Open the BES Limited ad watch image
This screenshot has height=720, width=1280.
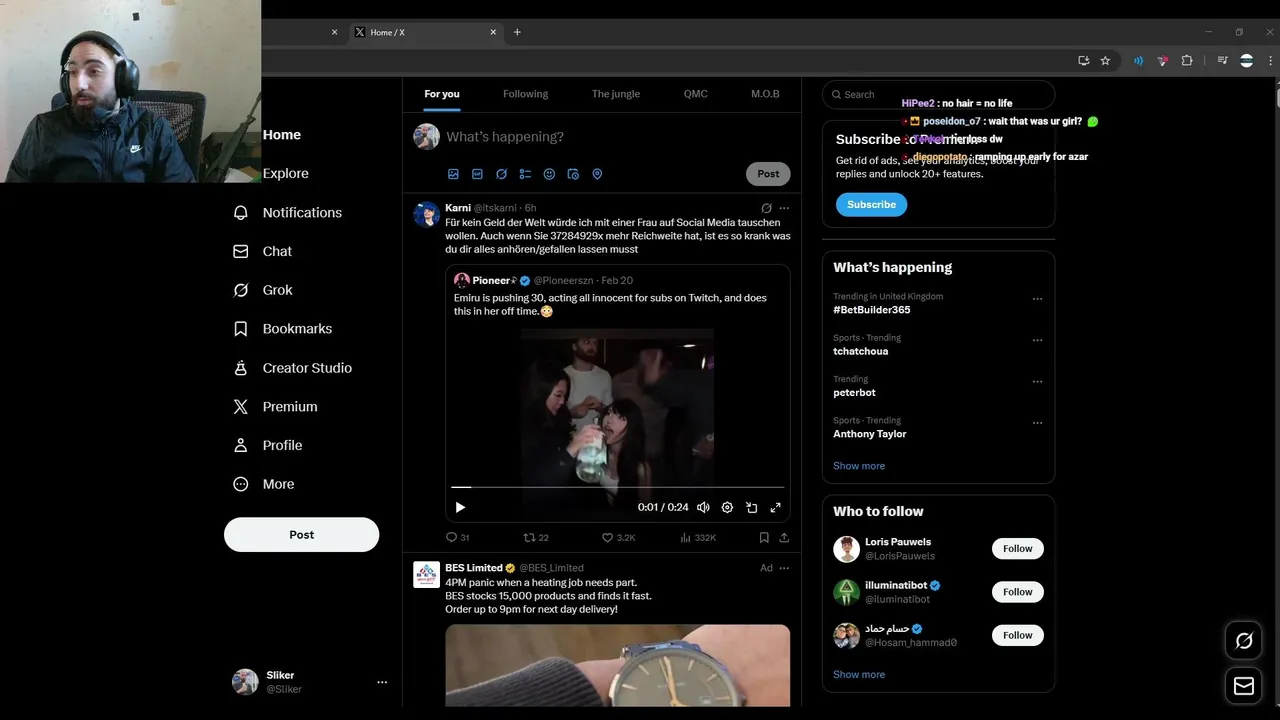coord(617,666)
